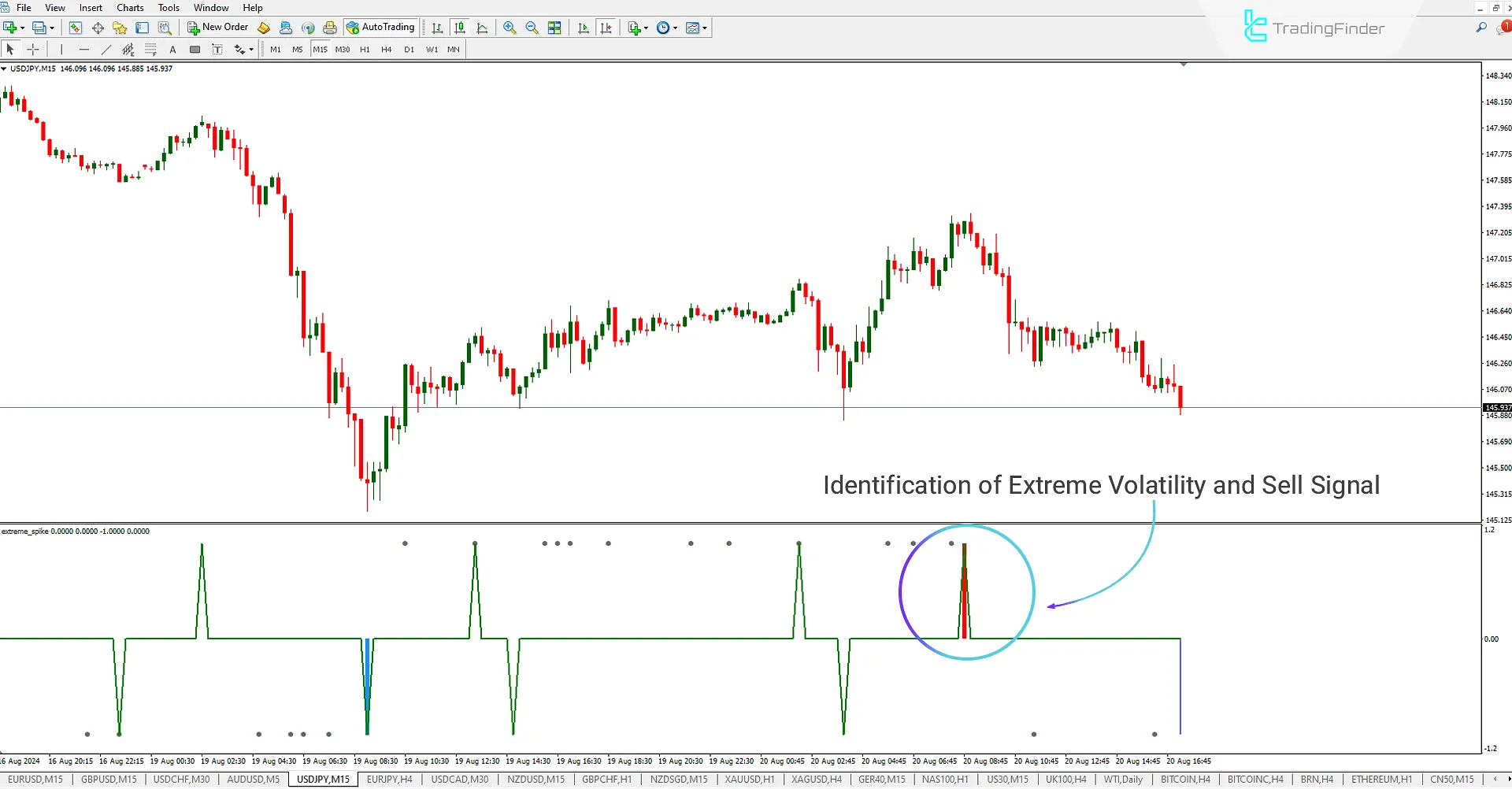Expand the Indicators list dropdown arrow
Viewport: 1512px width, 789px height.
click(647, 28)
